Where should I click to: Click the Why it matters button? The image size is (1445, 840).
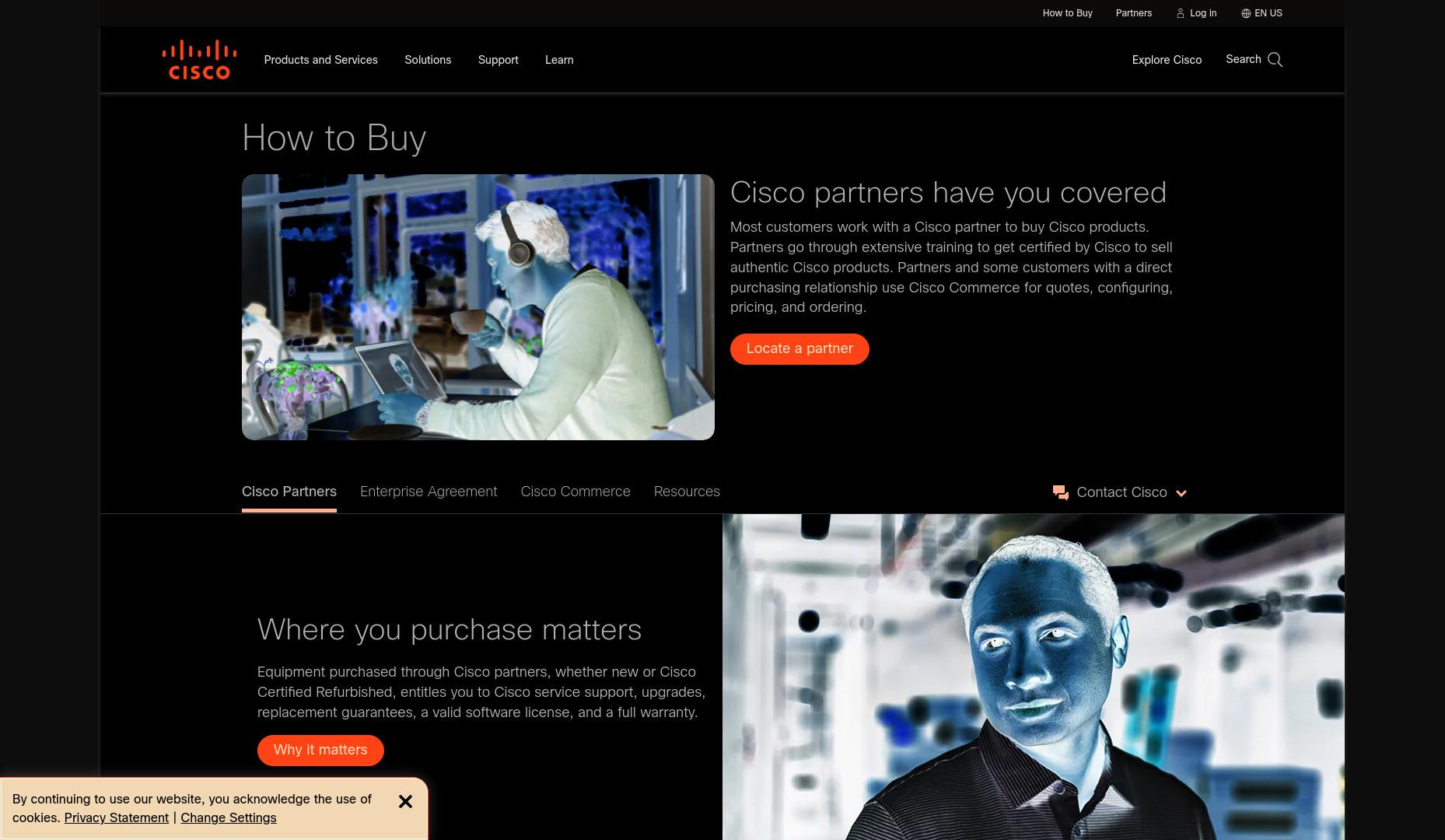pyautogui.click(x=320, y=750)
